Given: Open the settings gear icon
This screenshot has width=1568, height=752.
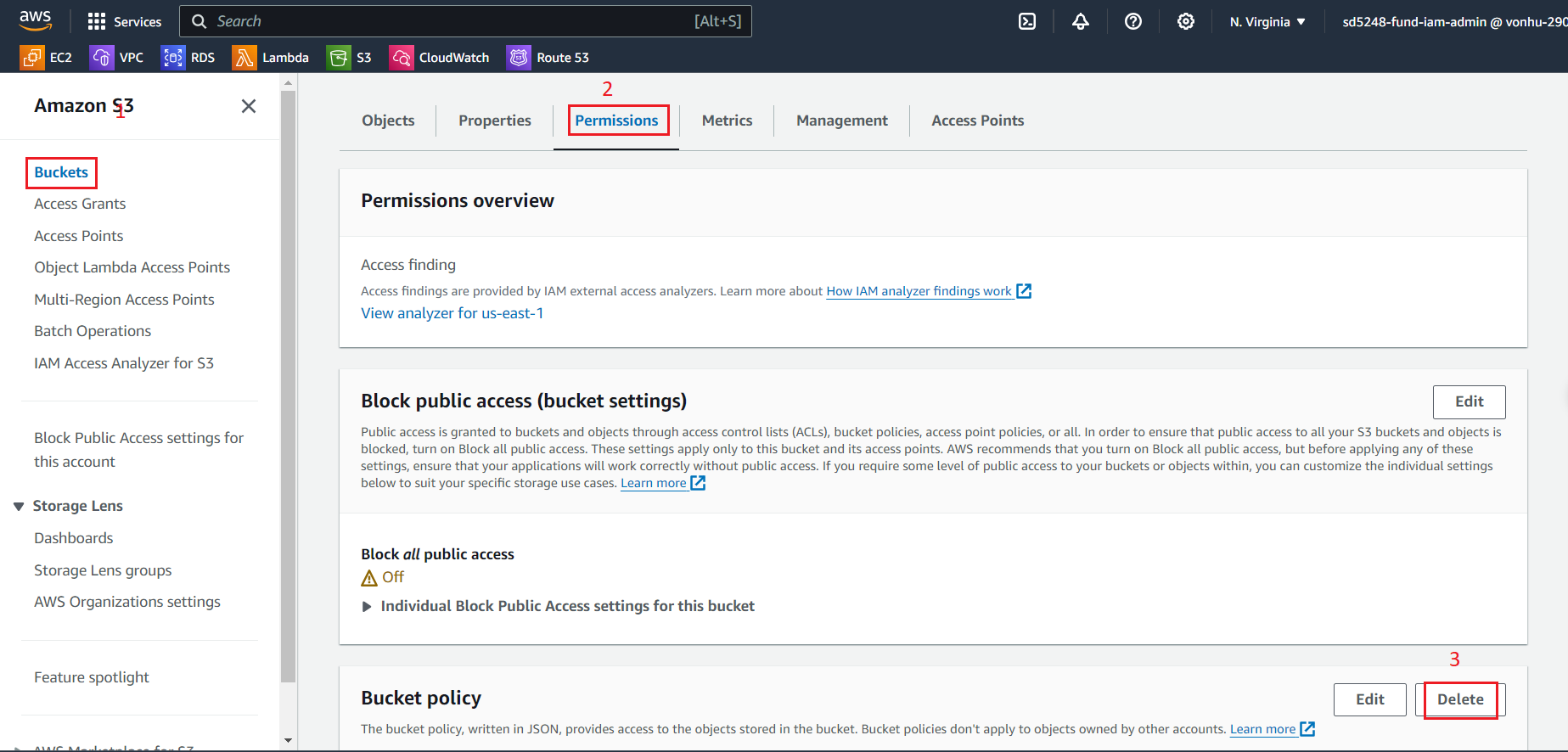Looking at the screenshot, I should coord(1186,21).
